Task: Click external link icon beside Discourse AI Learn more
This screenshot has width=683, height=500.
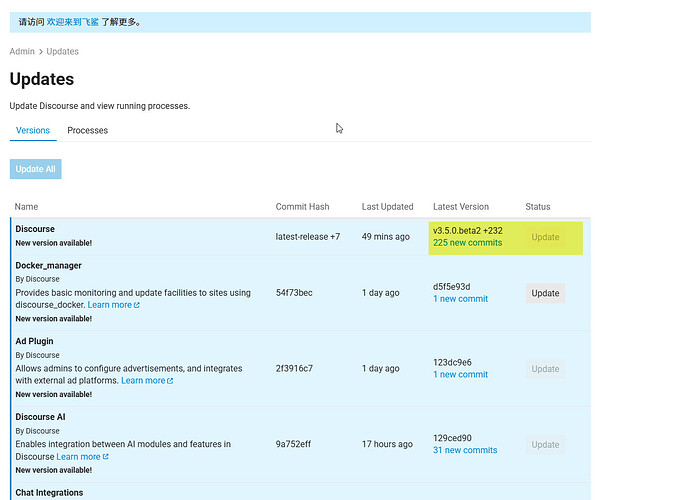Action: coord(105,456)
